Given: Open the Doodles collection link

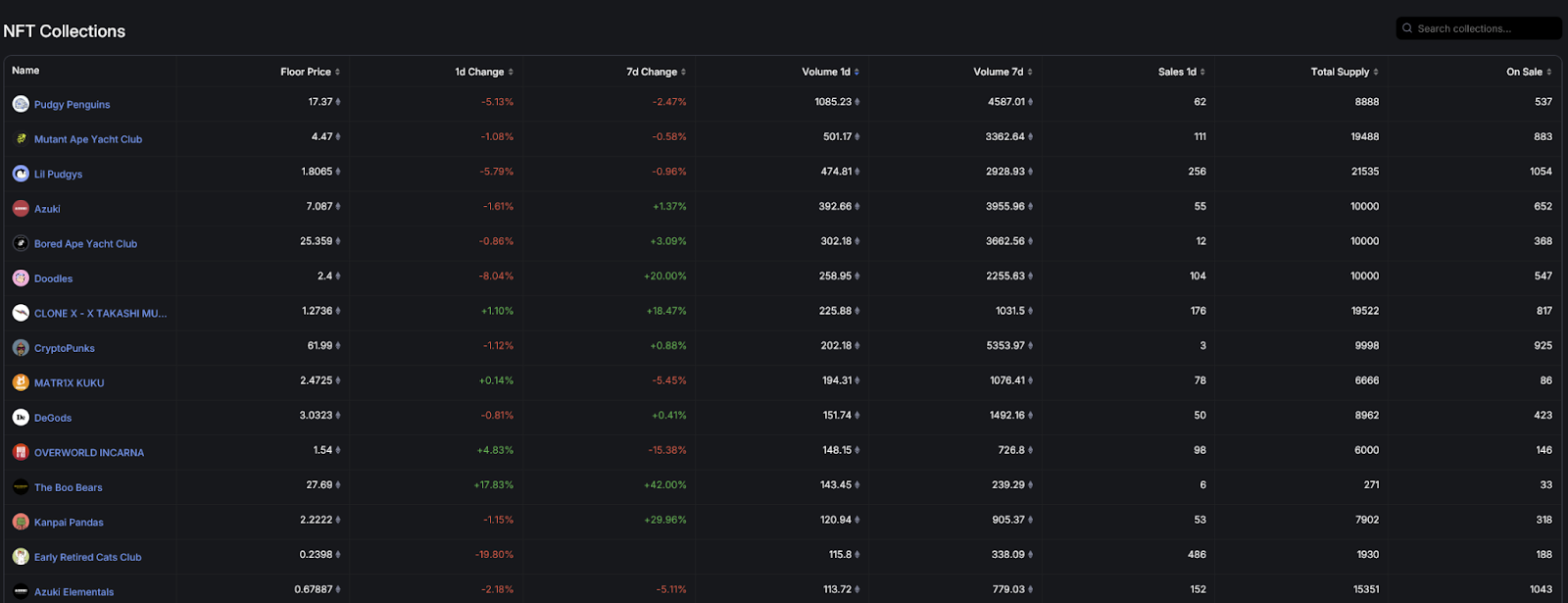Looking at the screenshot, I should click(53, 278).
